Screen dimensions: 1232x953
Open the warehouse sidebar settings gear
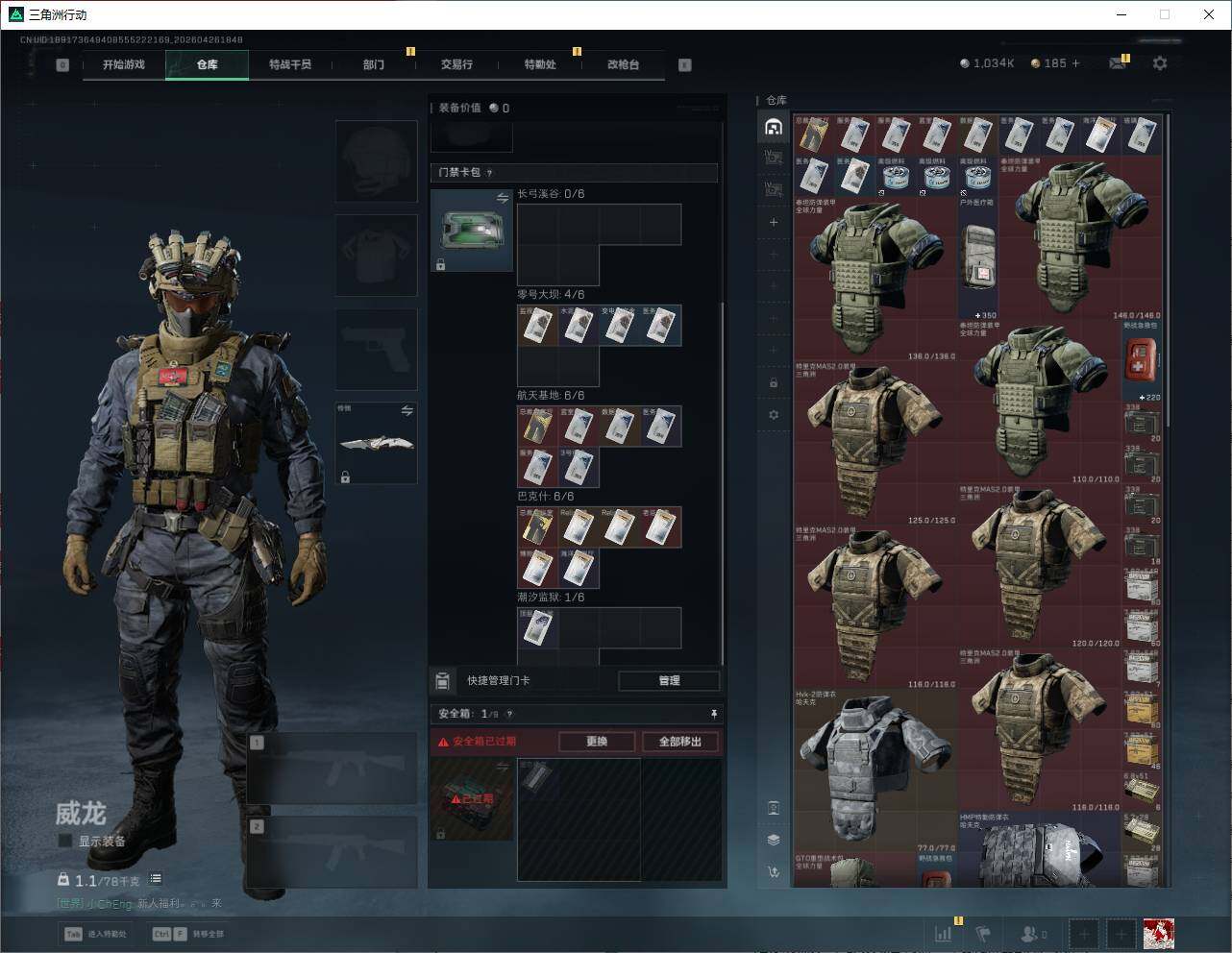[774, 415]
